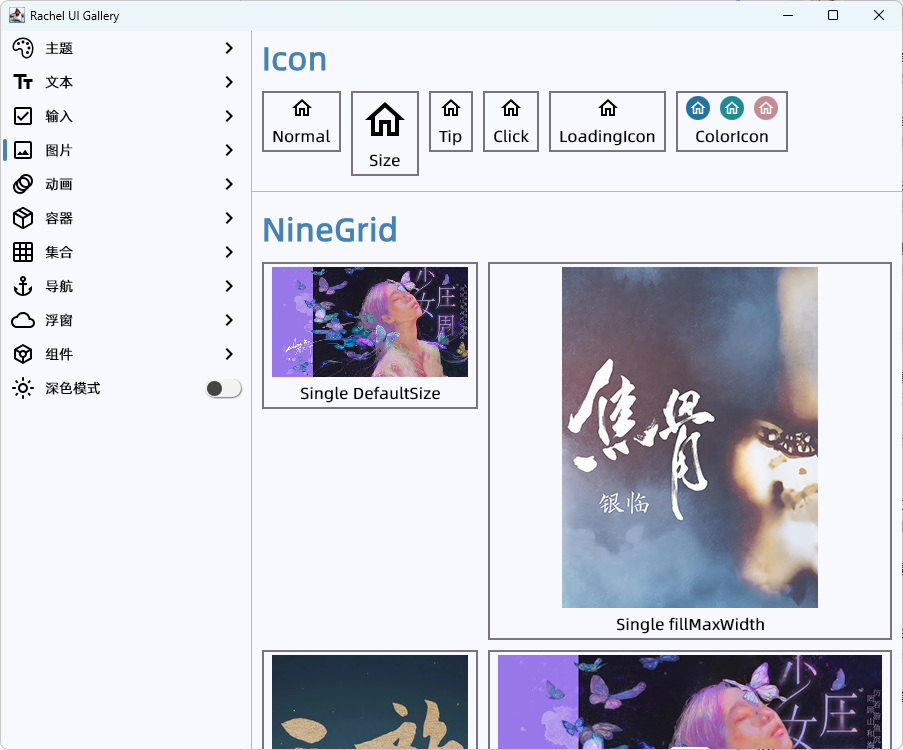Click the Single fillMaxWidth caption
Image resolution: width=903 pixels, height=750 pixels.
click(690, 624)
